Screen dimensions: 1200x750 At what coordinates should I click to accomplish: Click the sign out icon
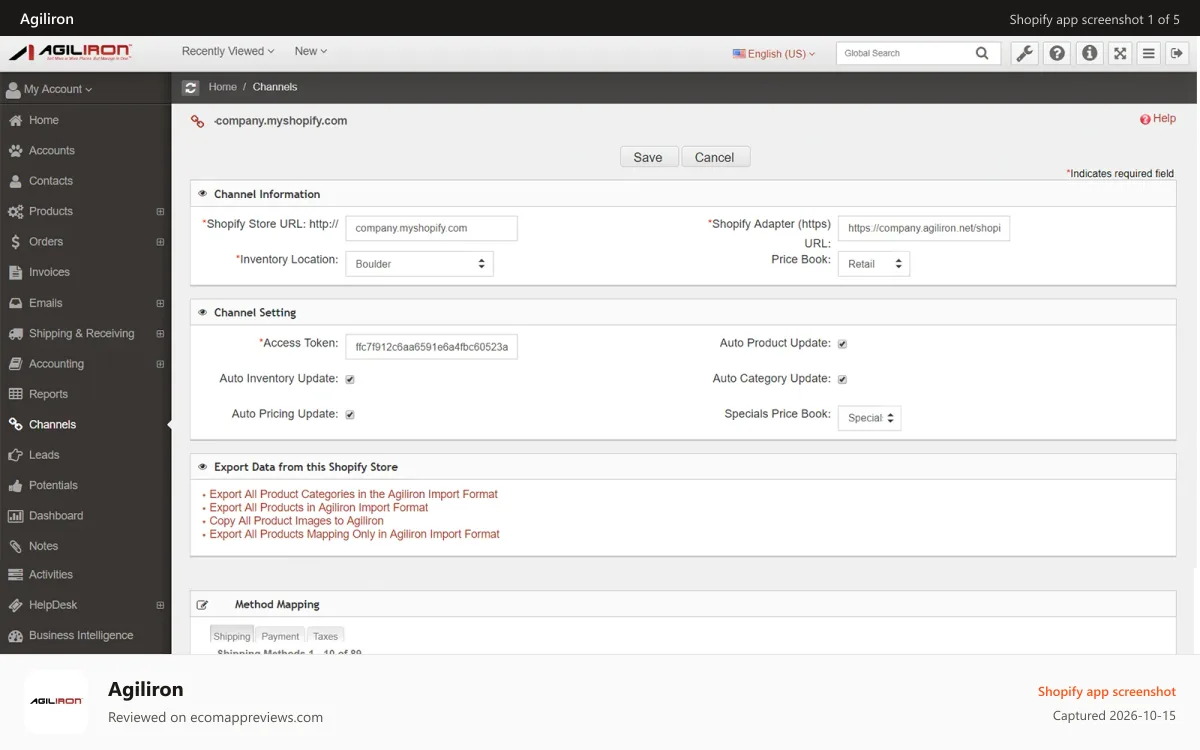point(1176,54)
